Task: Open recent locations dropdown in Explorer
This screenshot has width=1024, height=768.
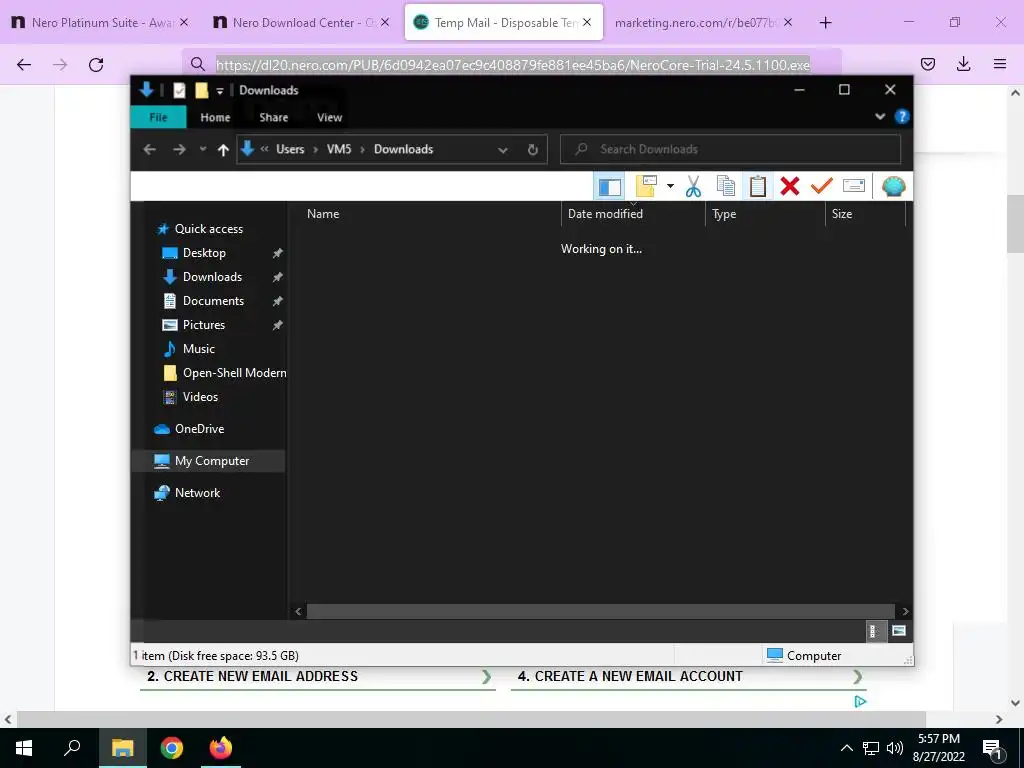Action: coord(202,149)
